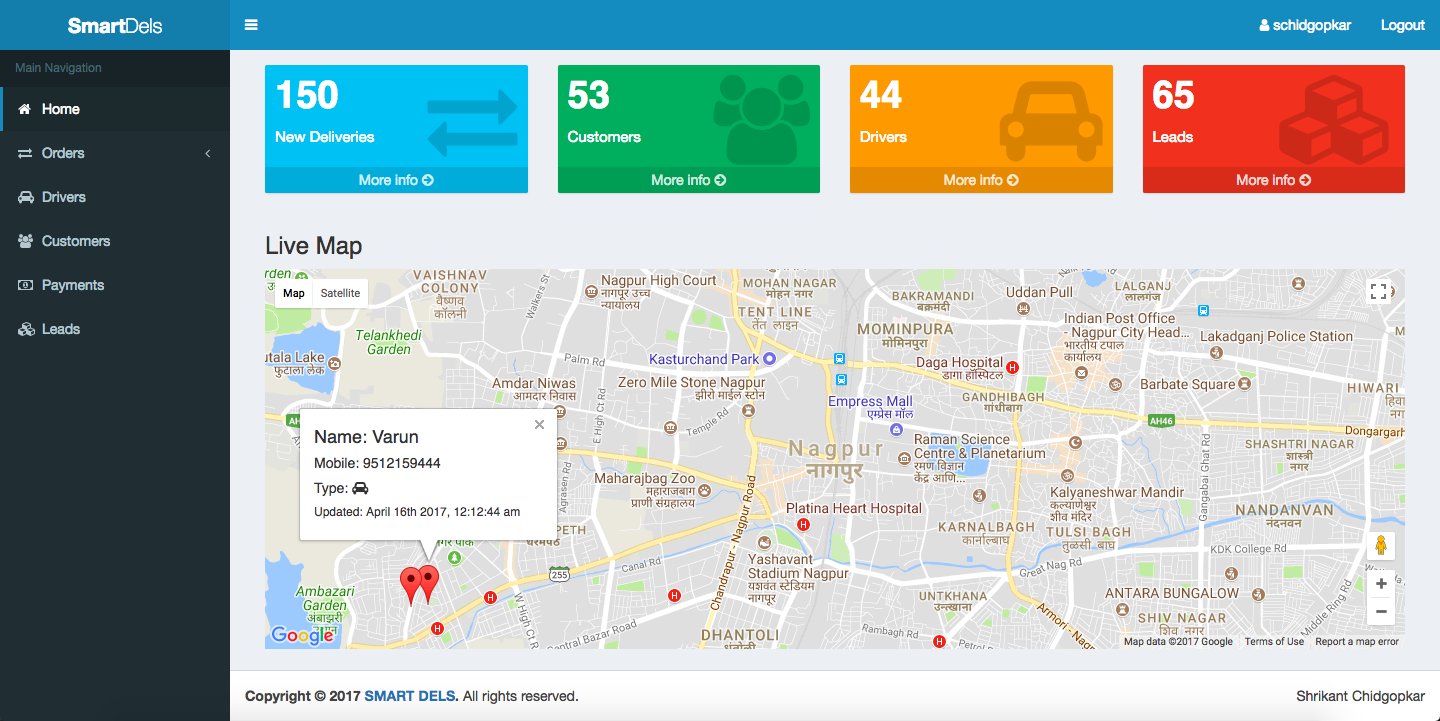Open Orders in main navigation
This screenshot has width=1440, height=721.
[x=115, y=153]
